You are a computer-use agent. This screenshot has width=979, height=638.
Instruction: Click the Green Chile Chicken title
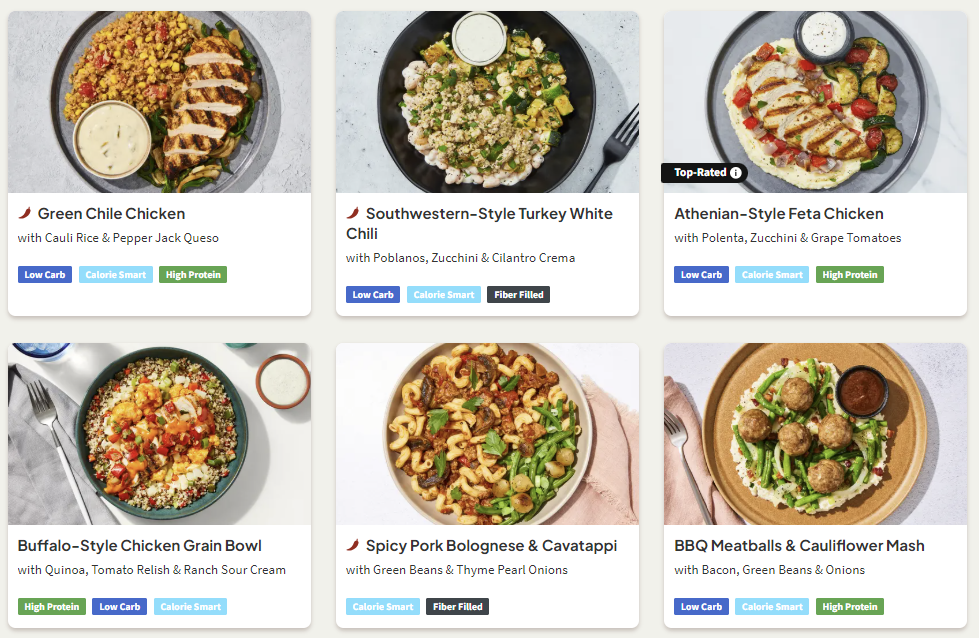point(111,213)
